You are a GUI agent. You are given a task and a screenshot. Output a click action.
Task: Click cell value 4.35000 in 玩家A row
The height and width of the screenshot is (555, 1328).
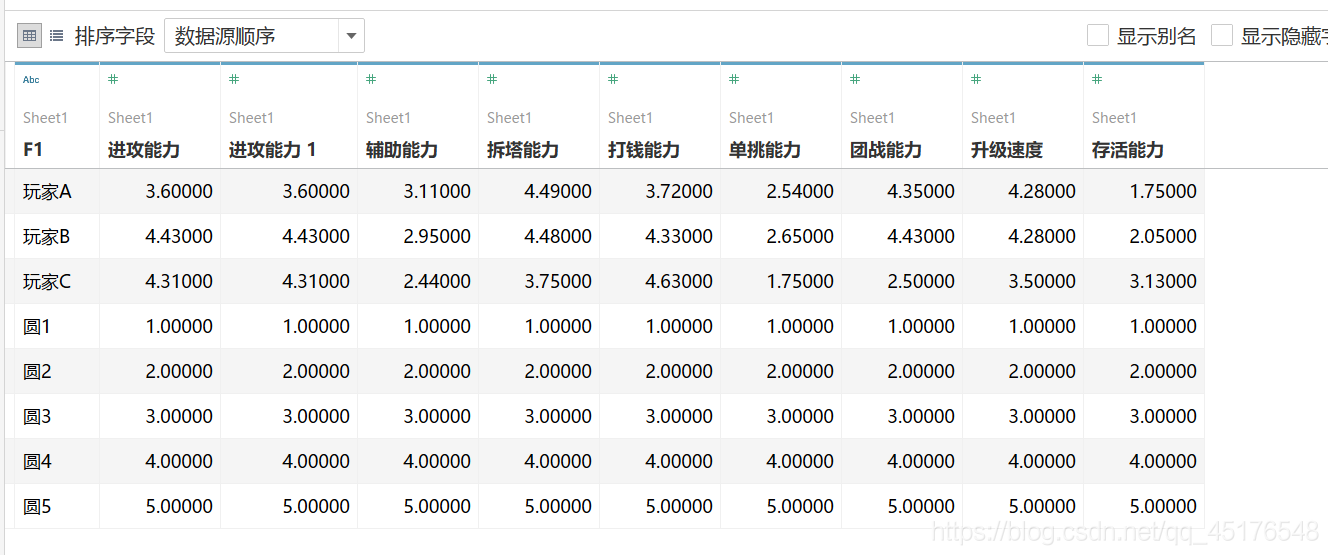tap(921, 191)
